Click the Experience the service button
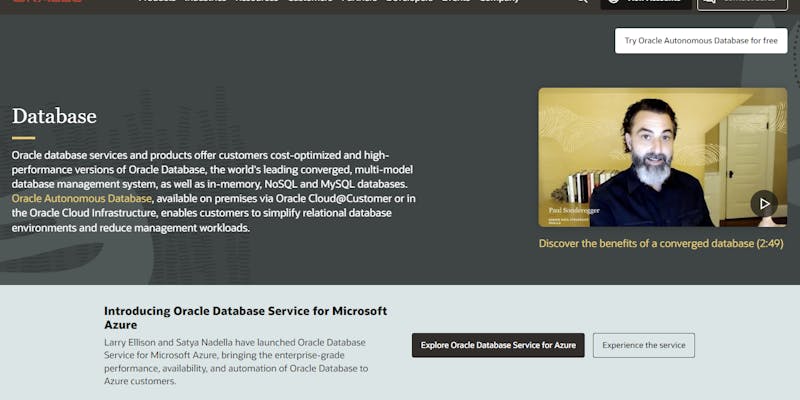800x400 pixels. tap(643, 345)
